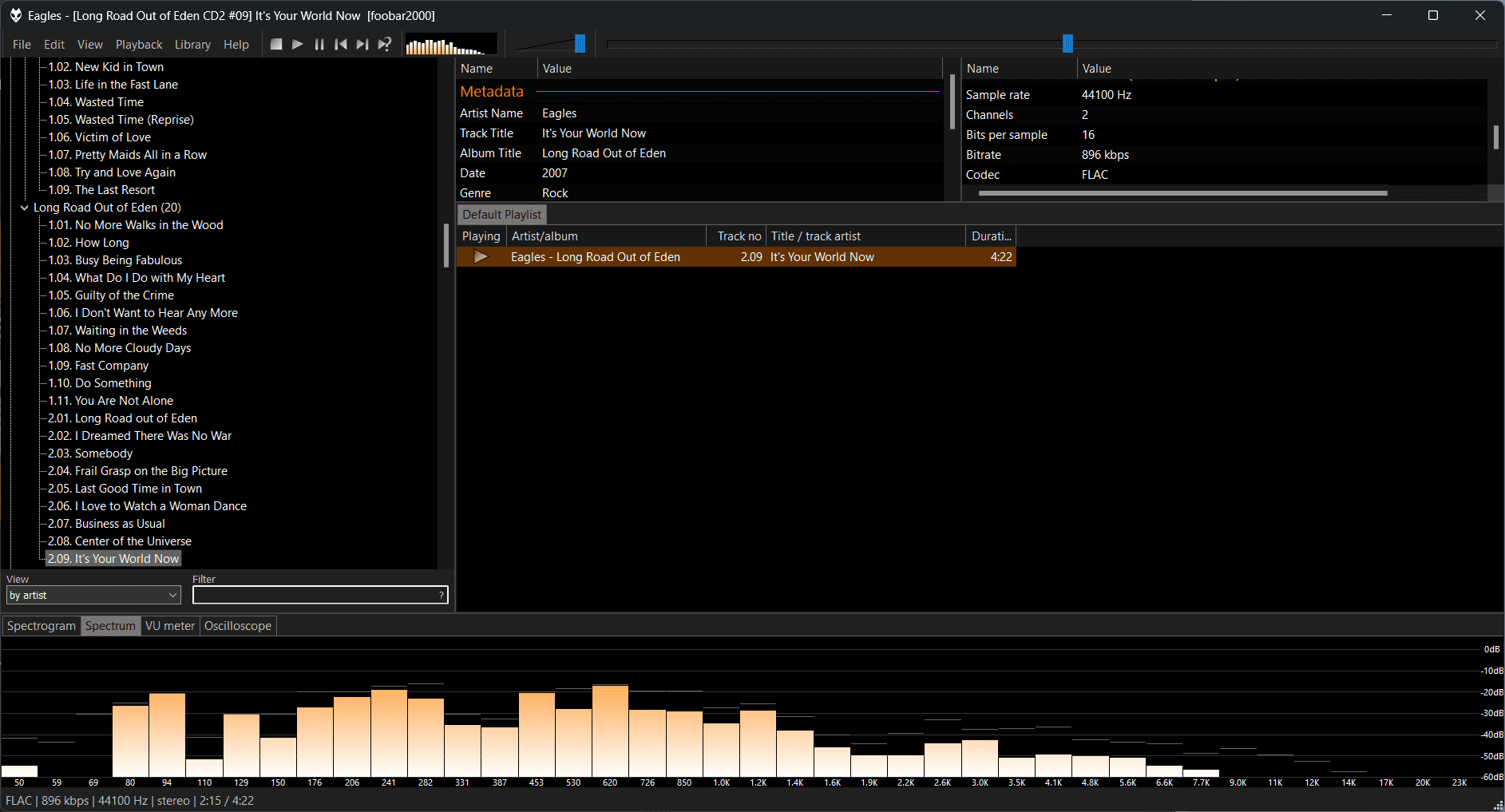Open the View 'by artist' dropdown
This screenshot has height=812, width=1505.
click(94, 596)
